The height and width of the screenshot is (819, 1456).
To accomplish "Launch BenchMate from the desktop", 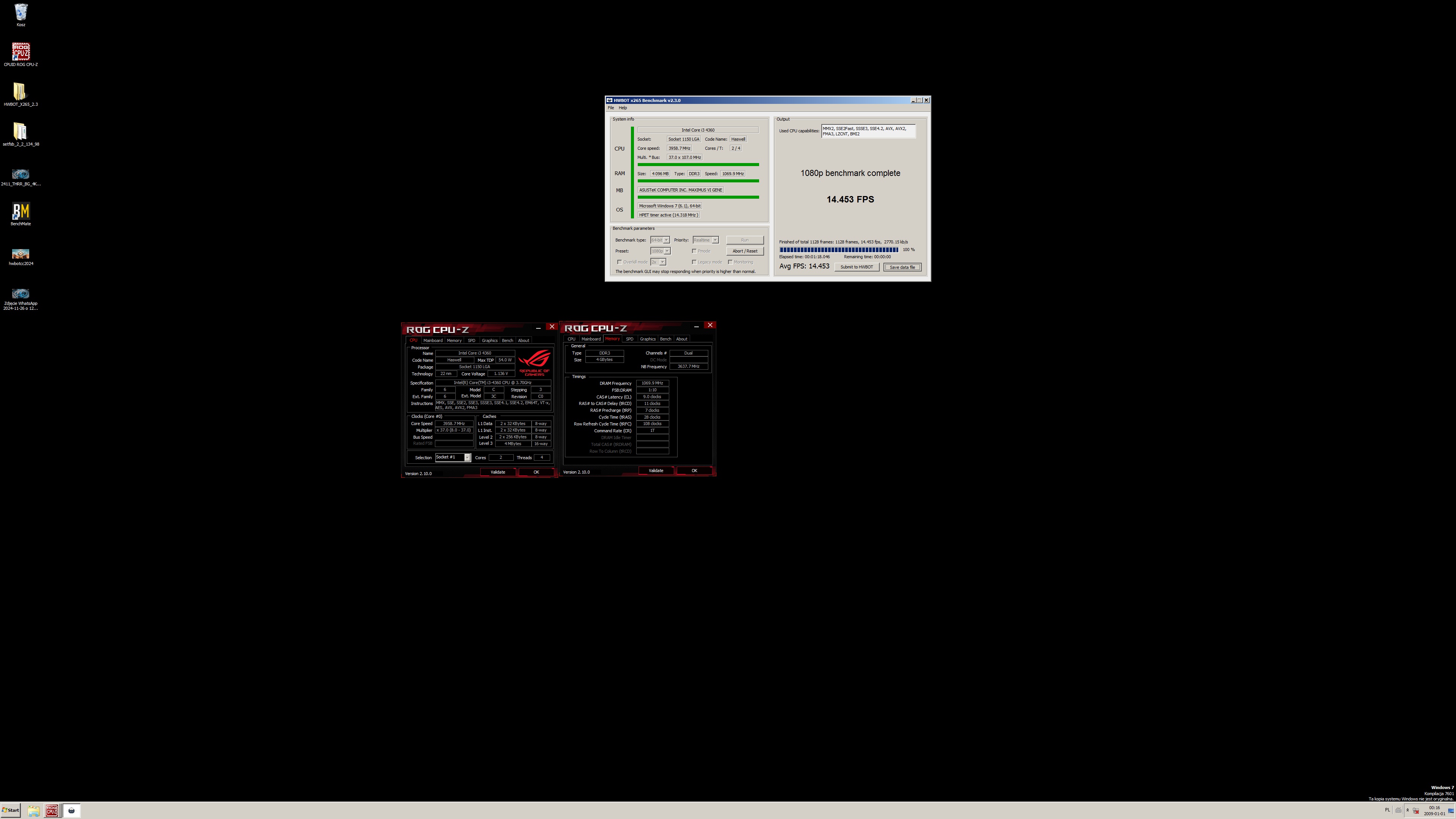I will pyautogui.click(x=21, y=213).
